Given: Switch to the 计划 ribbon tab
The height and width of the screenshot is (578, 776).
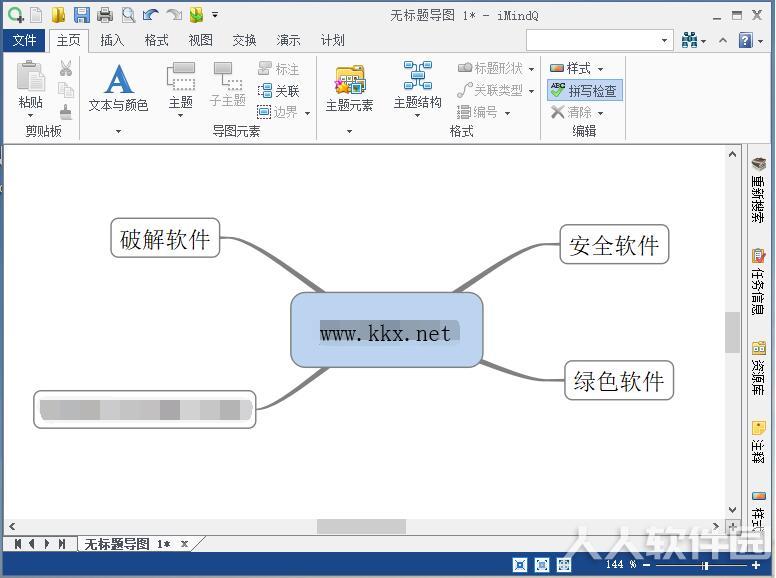Looking at the screenshot, I should pos(333,40).
